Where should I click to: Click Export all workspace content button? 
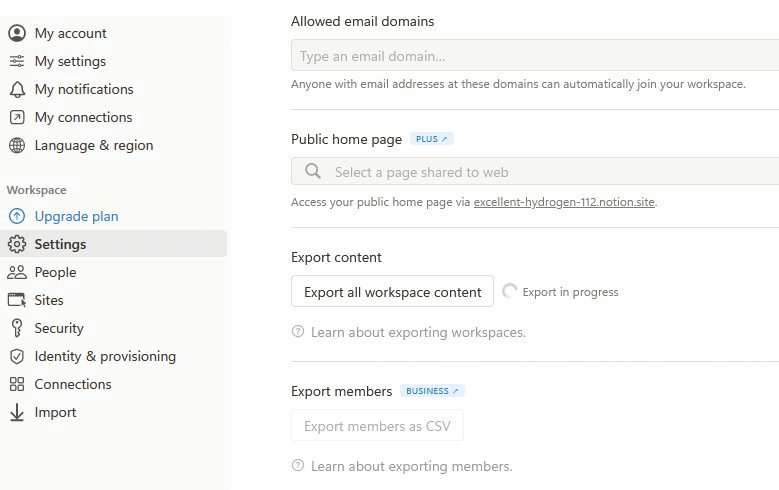click(x=392, y=291)
